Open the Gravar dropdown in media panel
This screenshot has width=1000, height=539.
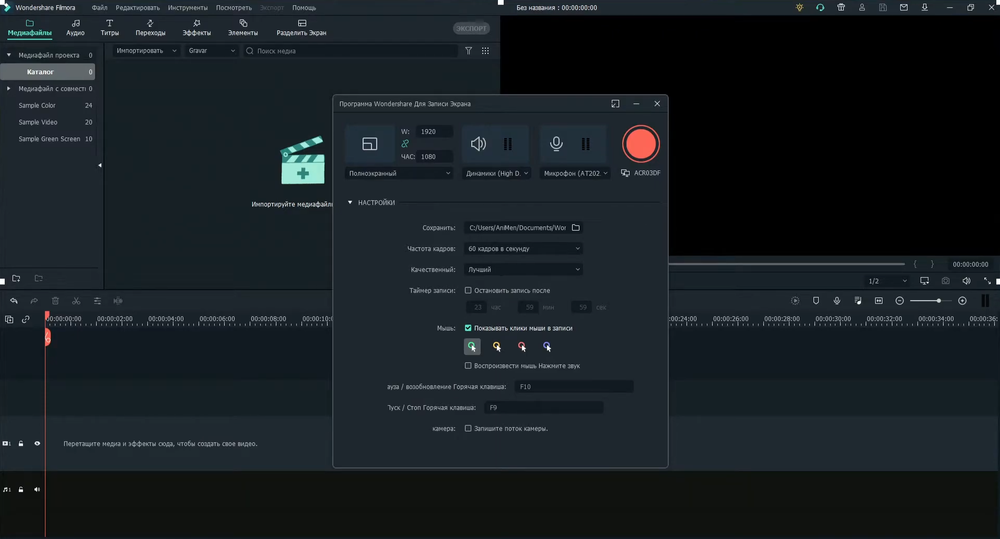pos(211,51)
